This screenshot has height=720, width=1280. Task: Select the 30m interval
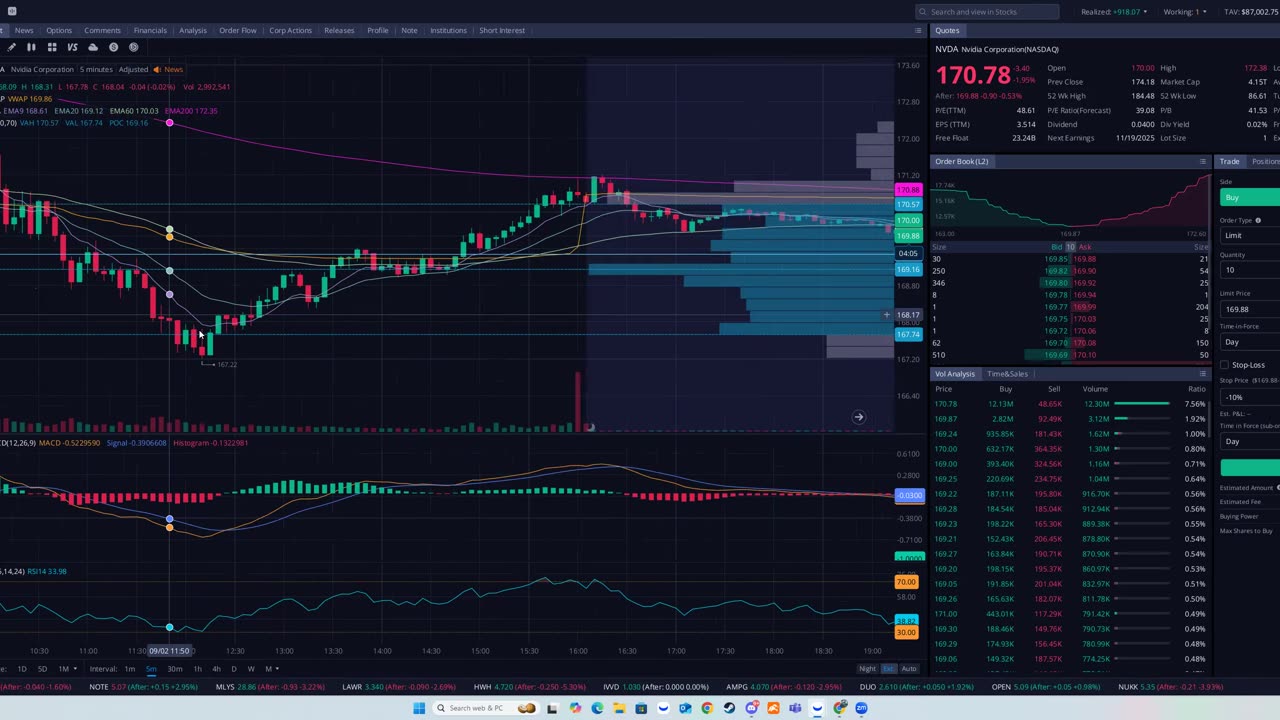[x=175, y=669]
